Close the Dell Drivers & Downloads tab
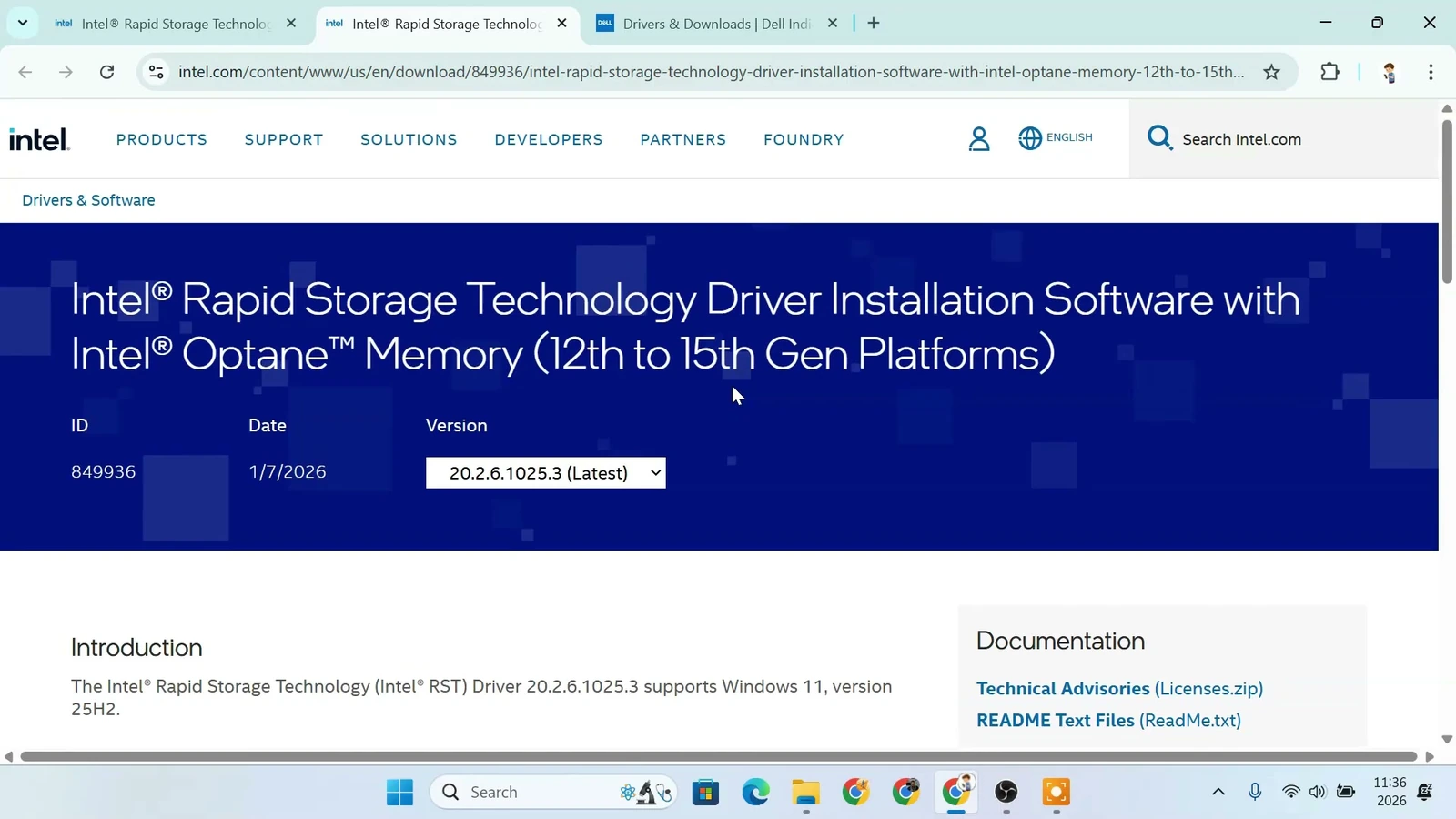The height and width of the screenshot is (819, 1456). click(x=832, y=24)
